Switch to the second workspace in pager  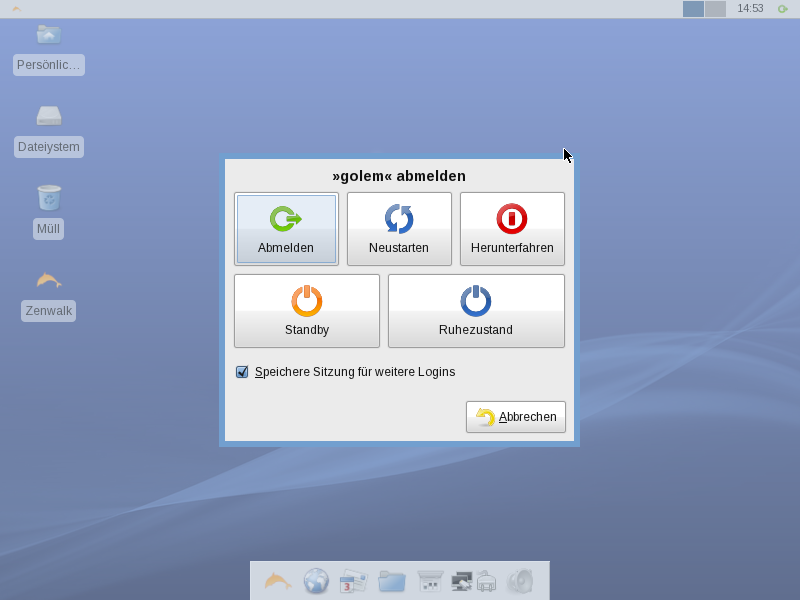coord(715,9)
